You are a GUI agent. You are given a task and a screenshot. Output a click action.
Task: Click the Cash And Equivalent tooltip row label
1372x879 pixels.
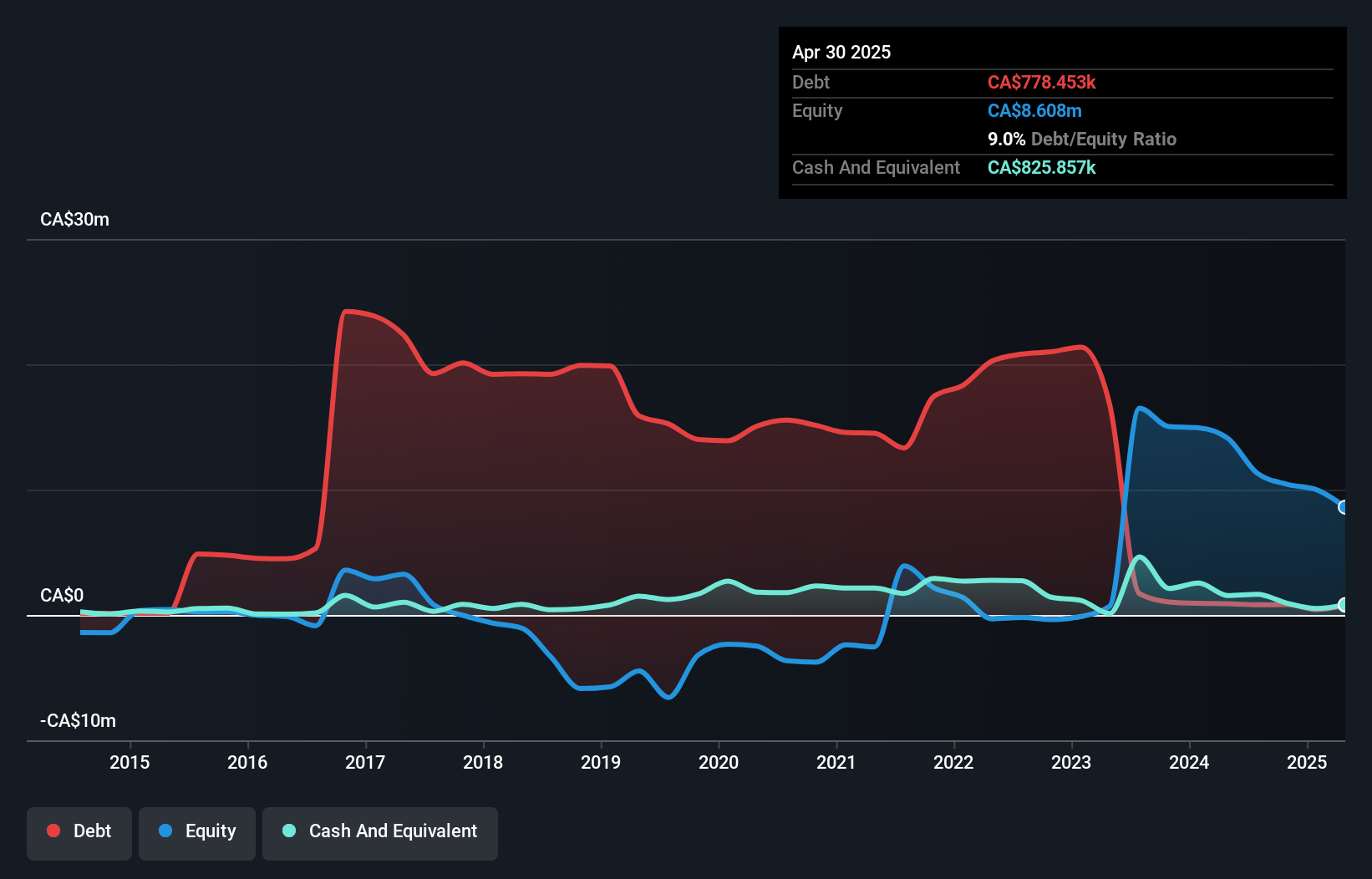point(876,167)
